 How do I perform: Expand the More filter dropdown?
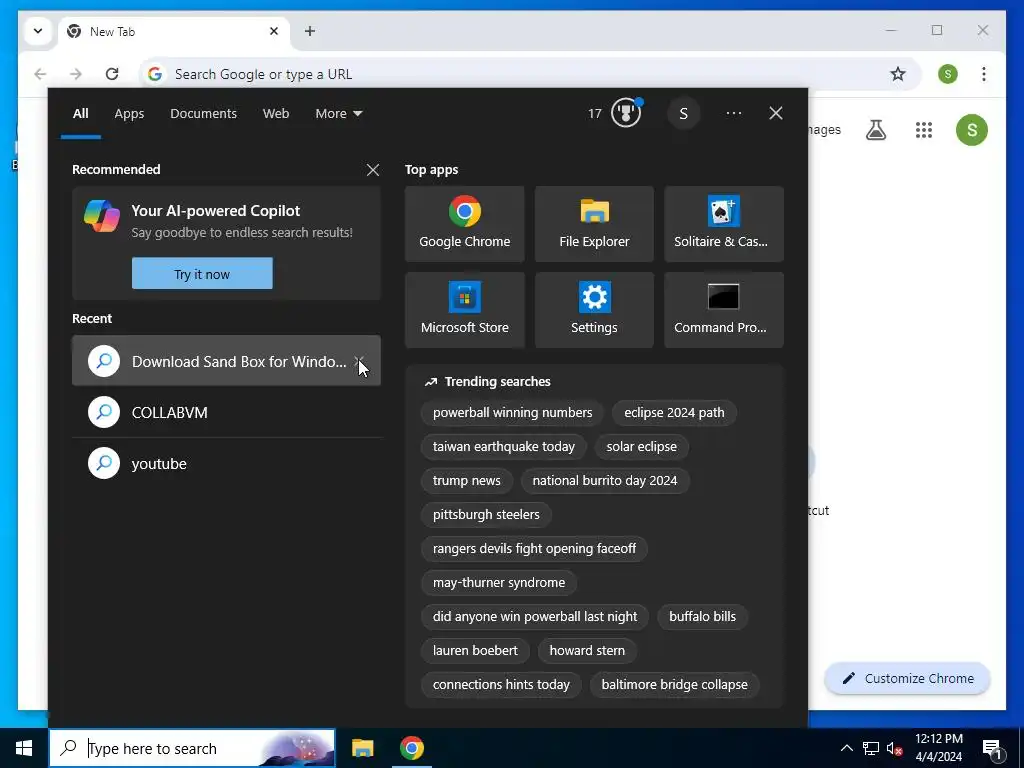point(338,114)
